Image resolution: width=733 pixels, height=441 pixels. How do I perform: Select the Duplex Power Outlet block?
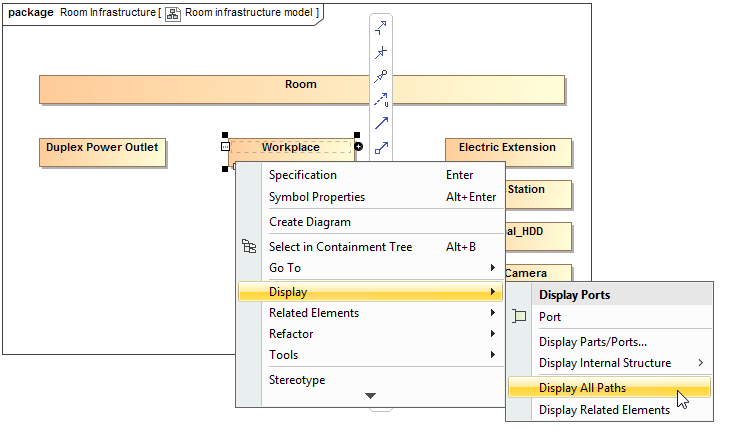coord(102,151)
